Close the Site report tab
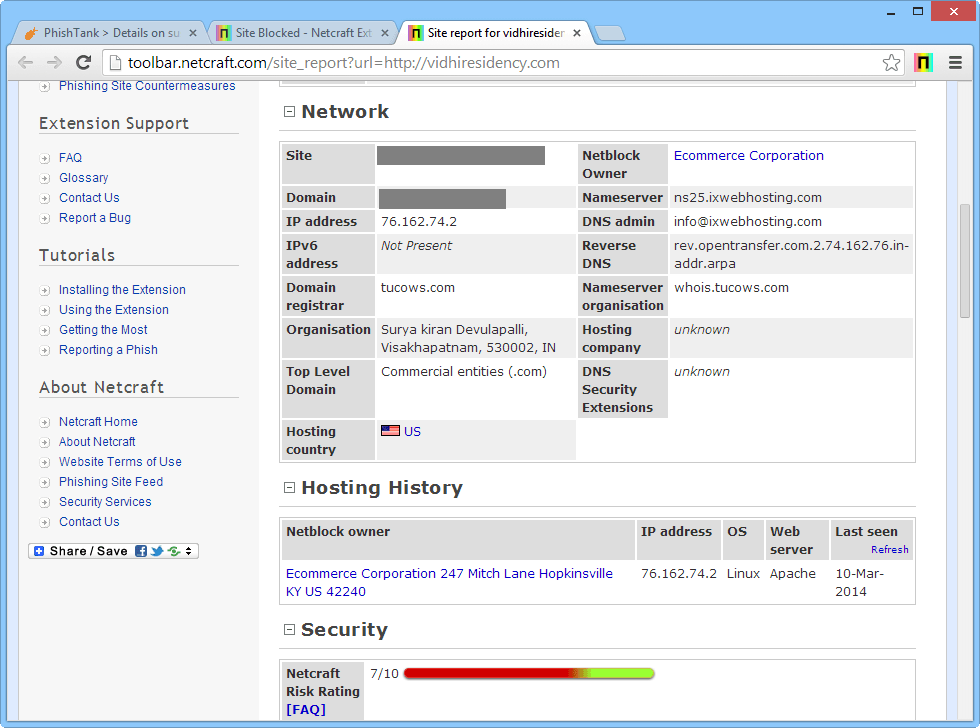The width and height of the screenshot is (980, 728). pos(577,33)
